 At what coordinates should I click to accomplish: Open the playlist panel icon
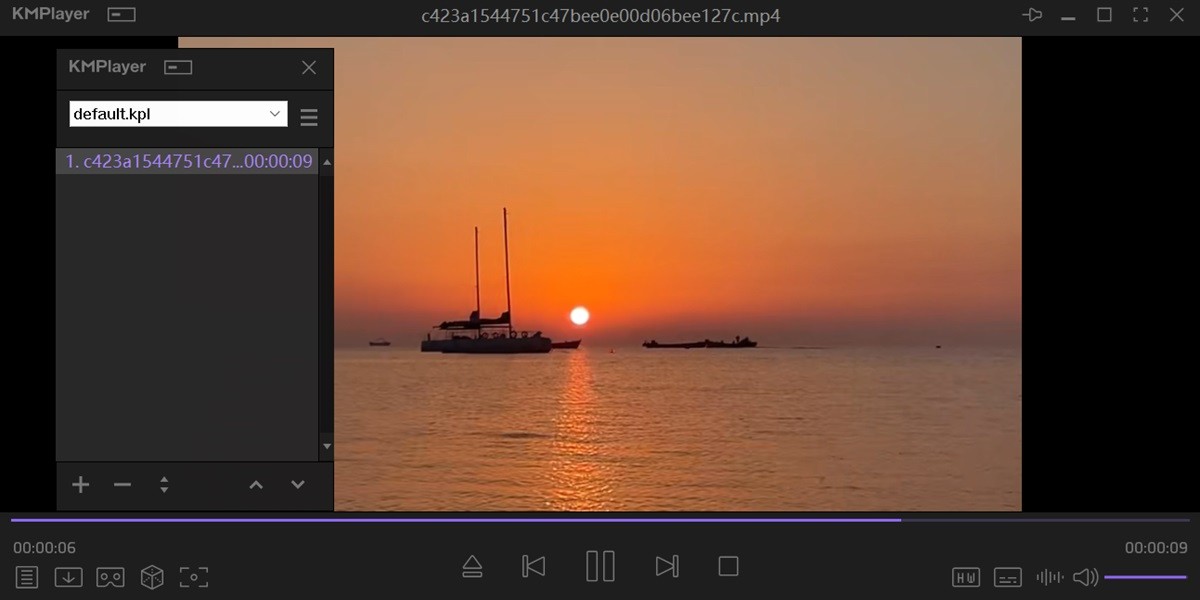pos(26,577)
